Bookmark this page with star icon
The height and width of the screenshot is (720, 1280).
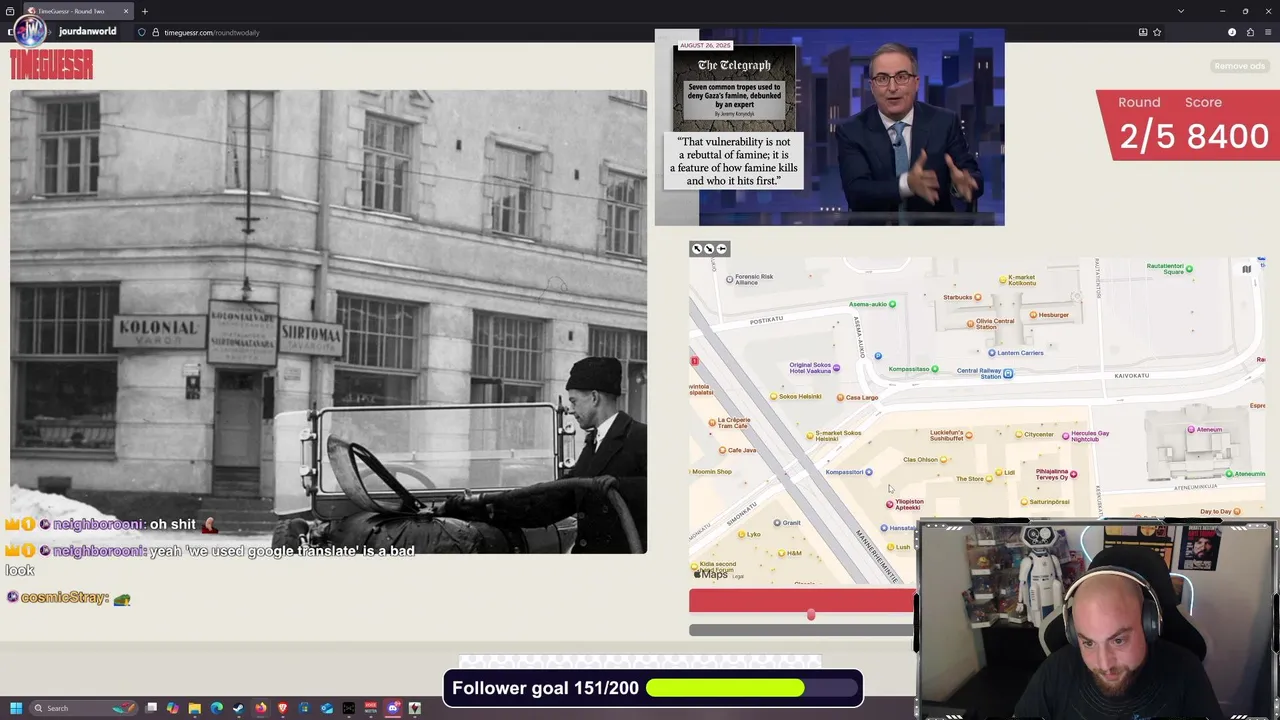click(1157, 32)
